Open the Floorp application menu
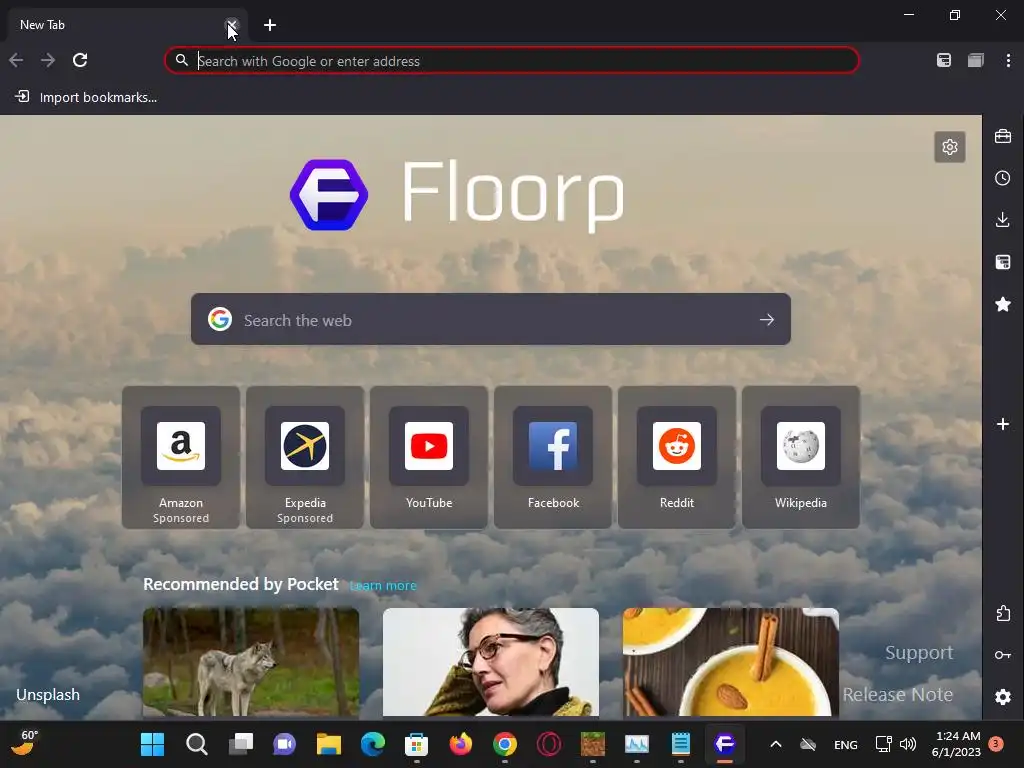The image size is (1024, 768). pyautogui.click(x=1008, y=61)
